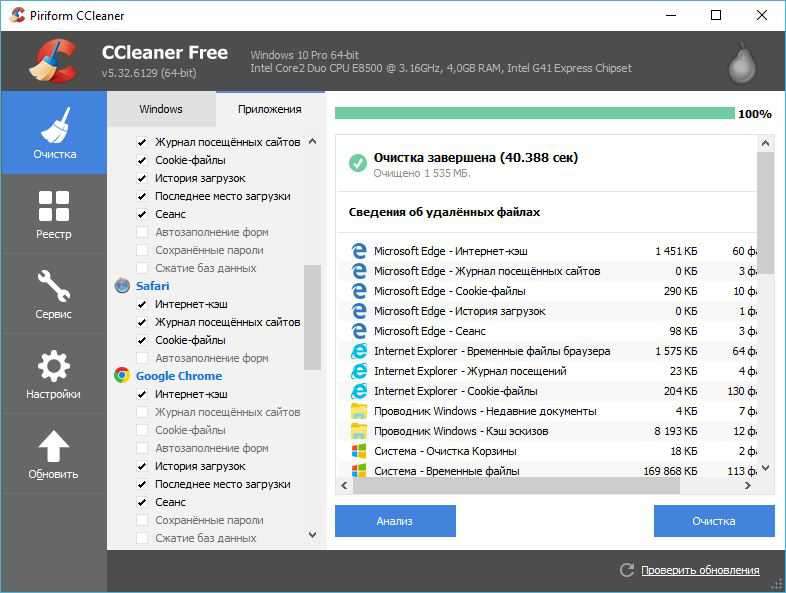Click the results vertical scrollbar thumb
786x593 pixels.
(x=765, y=213)
